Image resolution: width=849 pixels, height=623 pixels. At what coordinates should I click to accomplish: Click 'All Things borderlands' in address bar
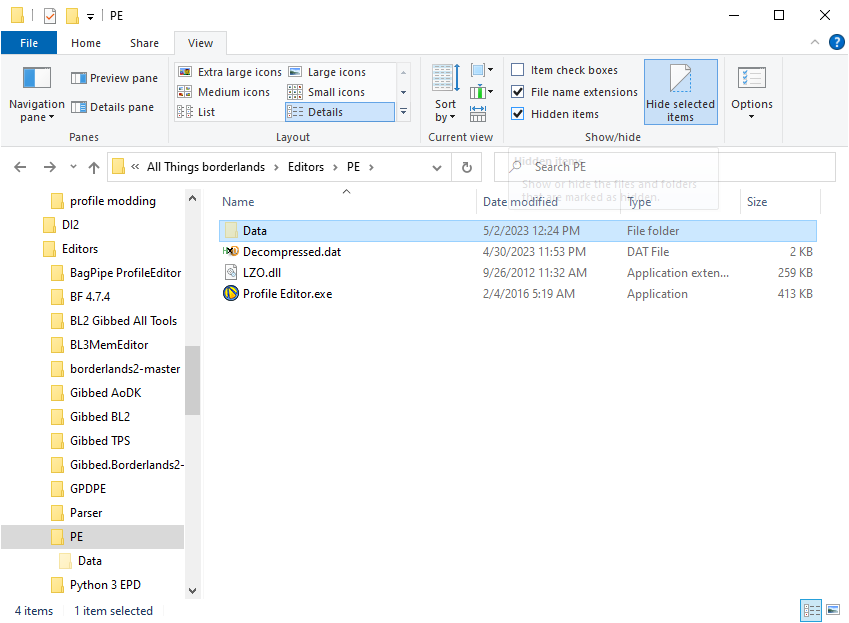tap(206, 167)
